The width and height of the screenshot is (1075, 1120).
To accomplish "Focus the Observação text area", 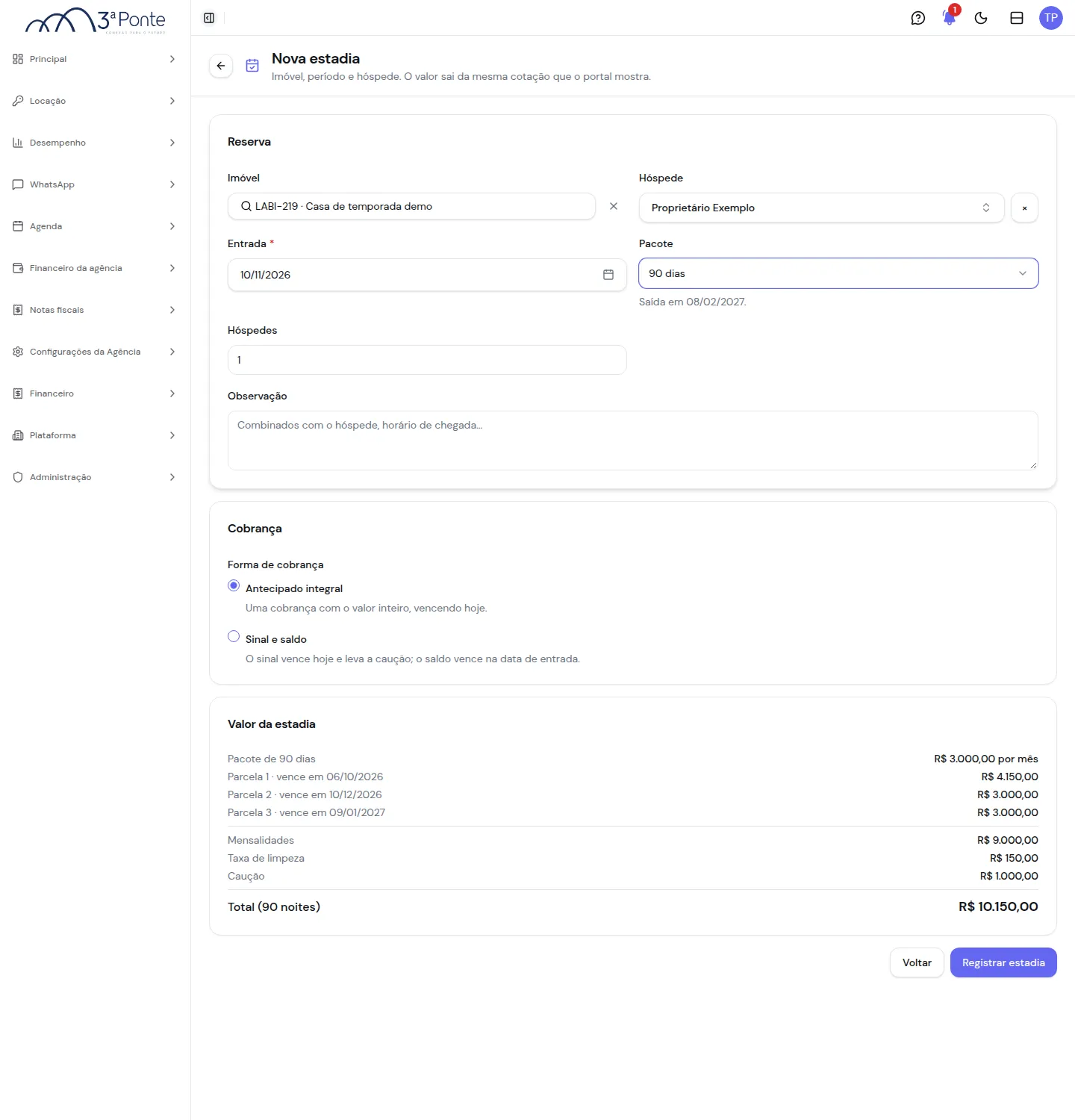I will 633,441.
